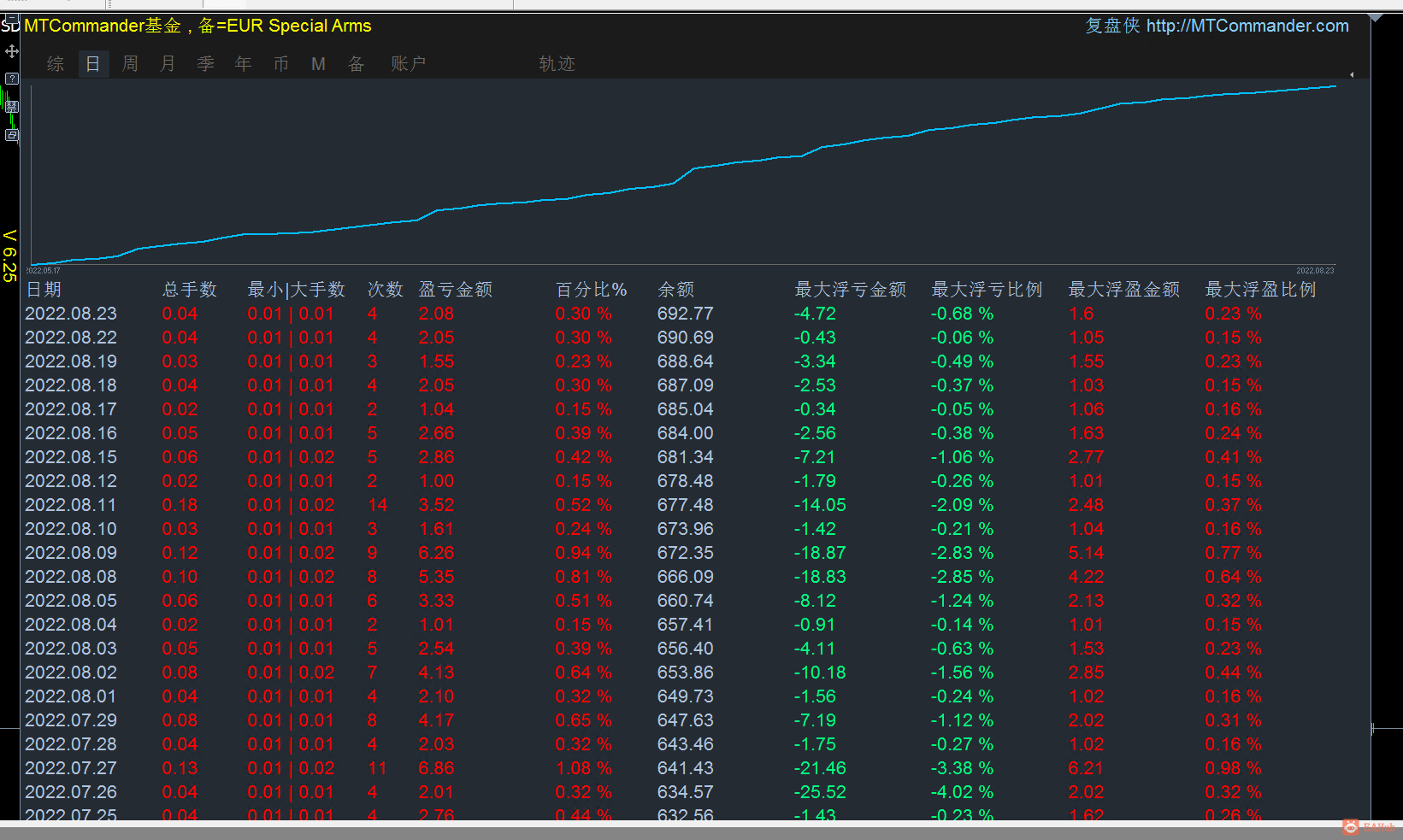This screenshot has height=840, width=1403.
Task: Click the 2022.08.23 chart end date label
Action: tap(1315, 271)
